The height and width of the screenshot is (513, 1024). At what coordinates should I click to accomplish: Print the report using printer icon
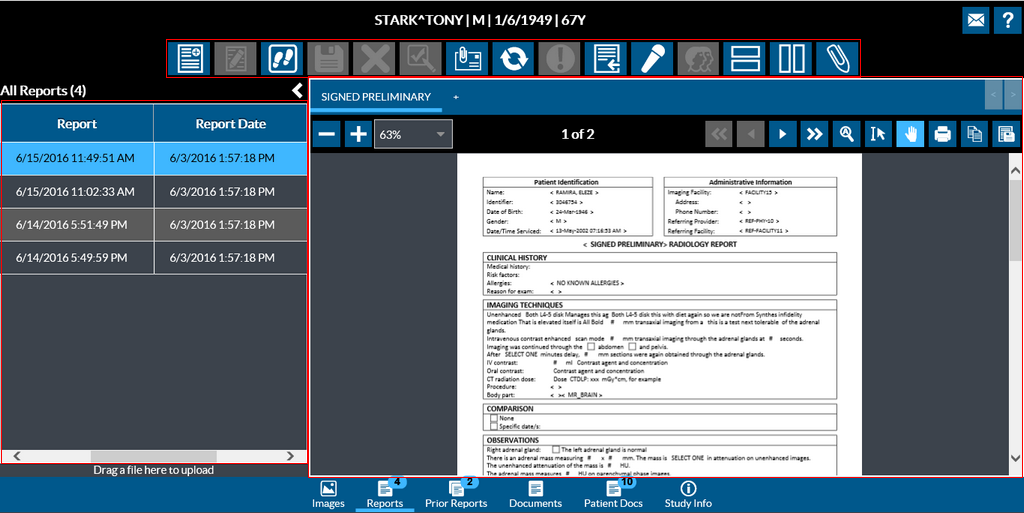click(942, 134)
